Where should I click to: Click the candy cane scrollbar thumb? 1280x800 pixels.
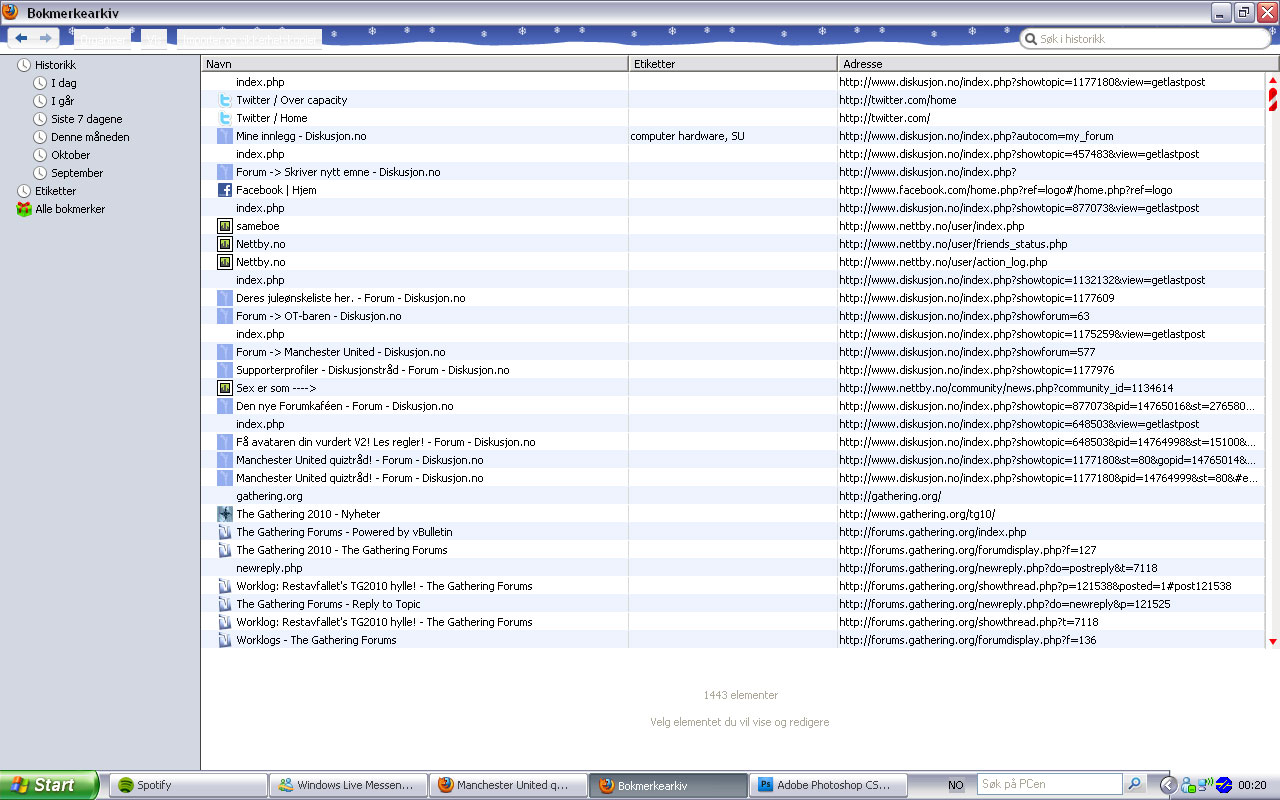click(x=1273, y=98)
